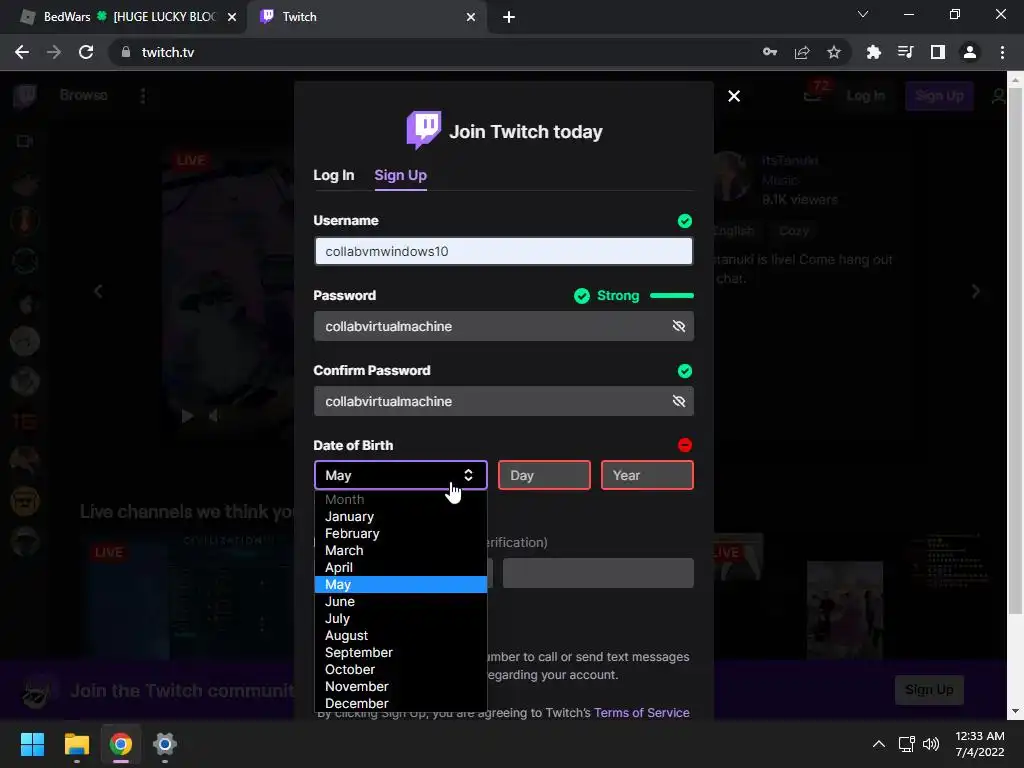Open a new browser tab
Image resolution: width=1024 pixels, height=768 pixels.
click(509, 17)
